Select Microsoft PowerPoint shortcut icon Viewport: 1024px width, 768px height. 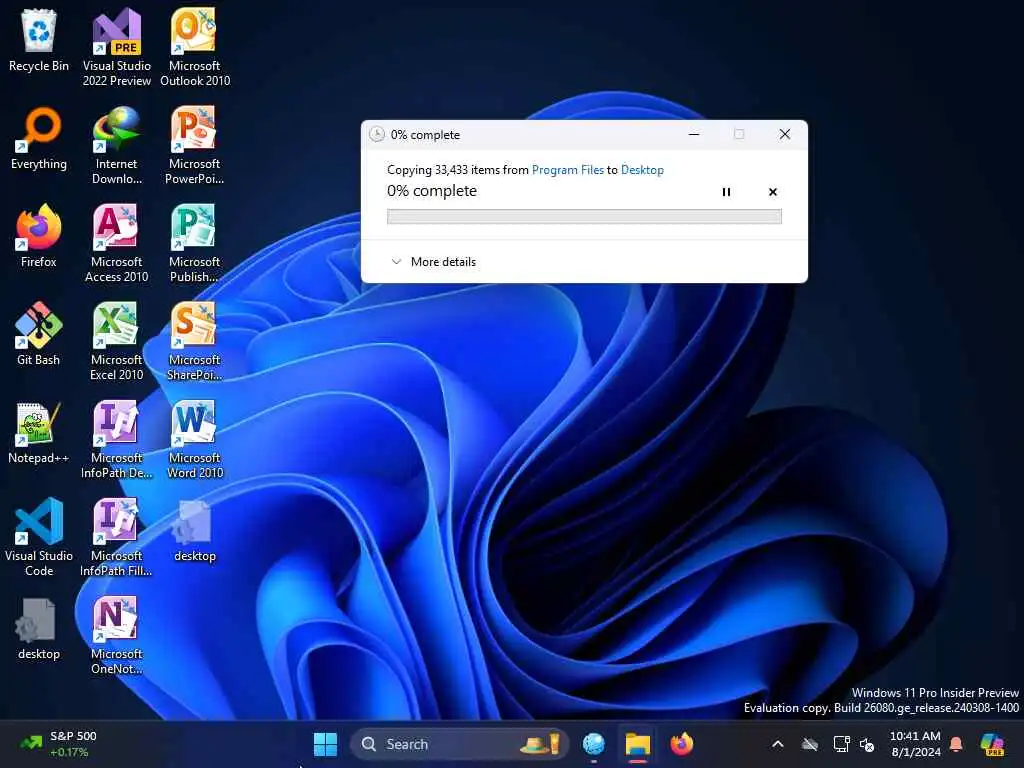tap(195, 145)
